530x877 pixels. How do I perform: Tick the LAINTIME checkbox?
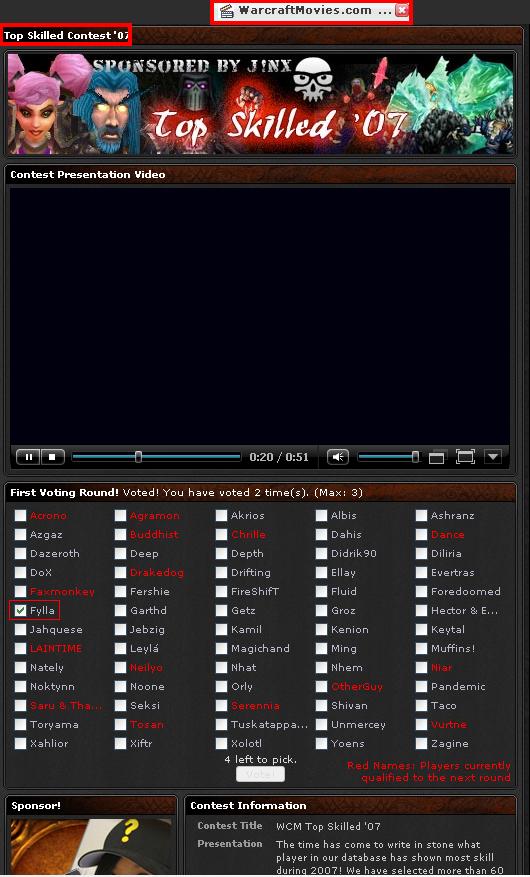(x=20, y=649)
